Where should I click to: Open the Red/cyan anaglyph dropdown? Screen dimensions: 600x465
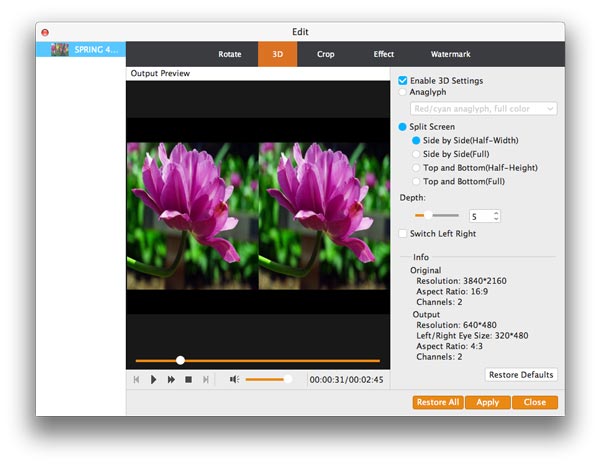[x=484, y=109]
